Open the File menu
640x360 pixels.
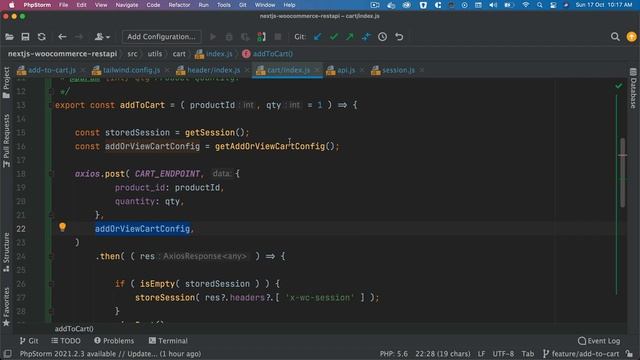pyautogui.click(x=63, y=5)
